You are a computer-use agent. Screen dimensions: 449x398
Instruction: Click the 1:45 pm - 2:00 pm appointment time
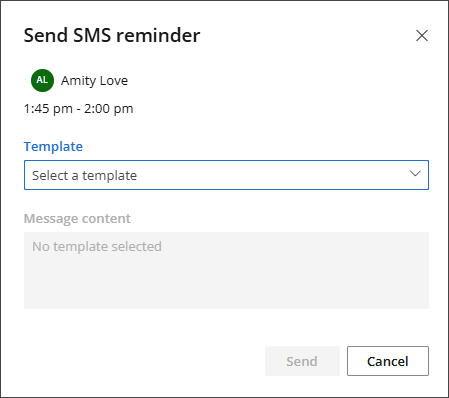(79, 109)
